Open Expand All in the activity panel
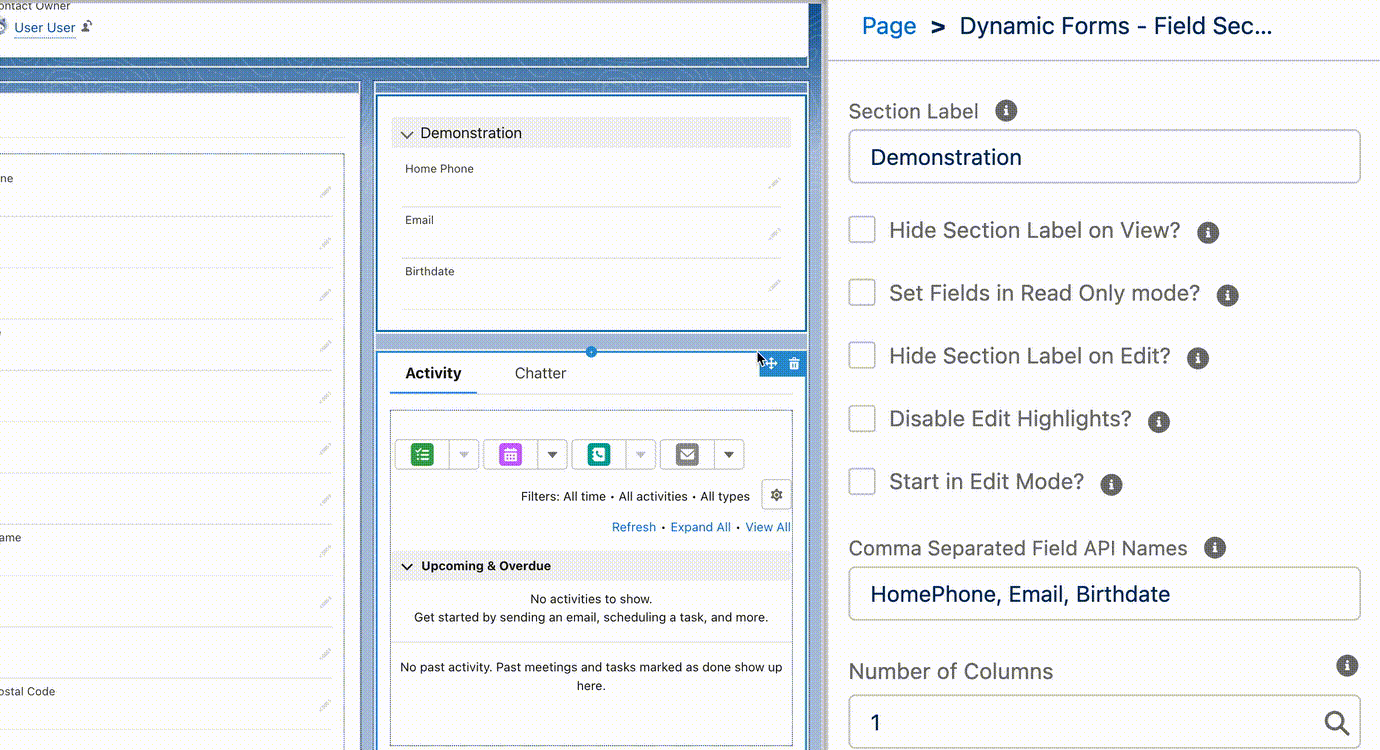 (x=700, y=527)
